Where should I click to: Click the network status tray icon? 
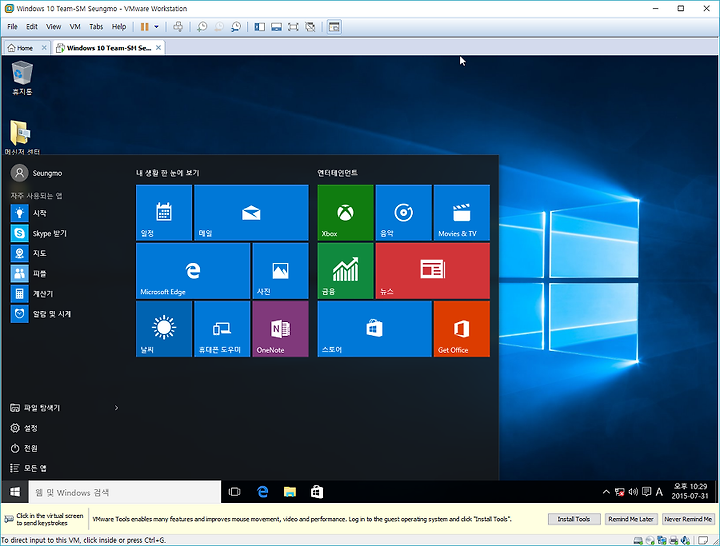[x=619, y=492]
